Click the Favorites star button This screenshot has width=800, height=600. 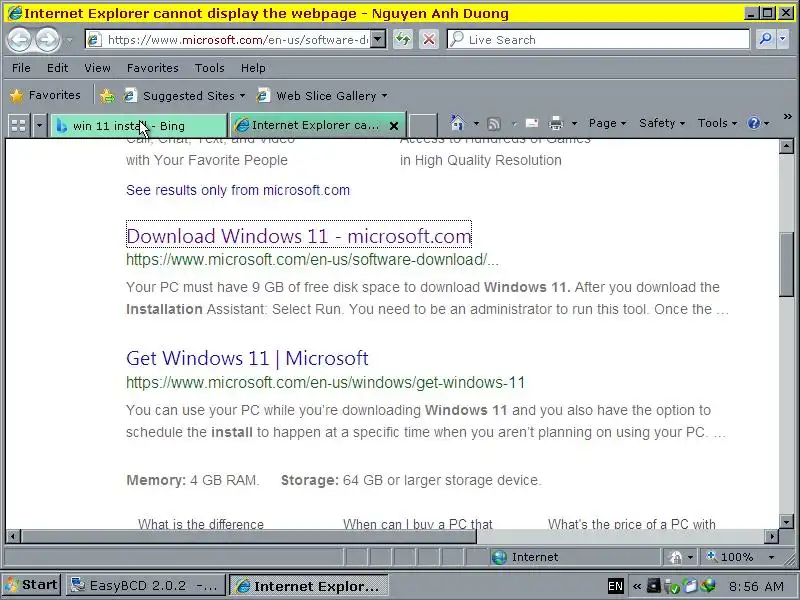45,95
